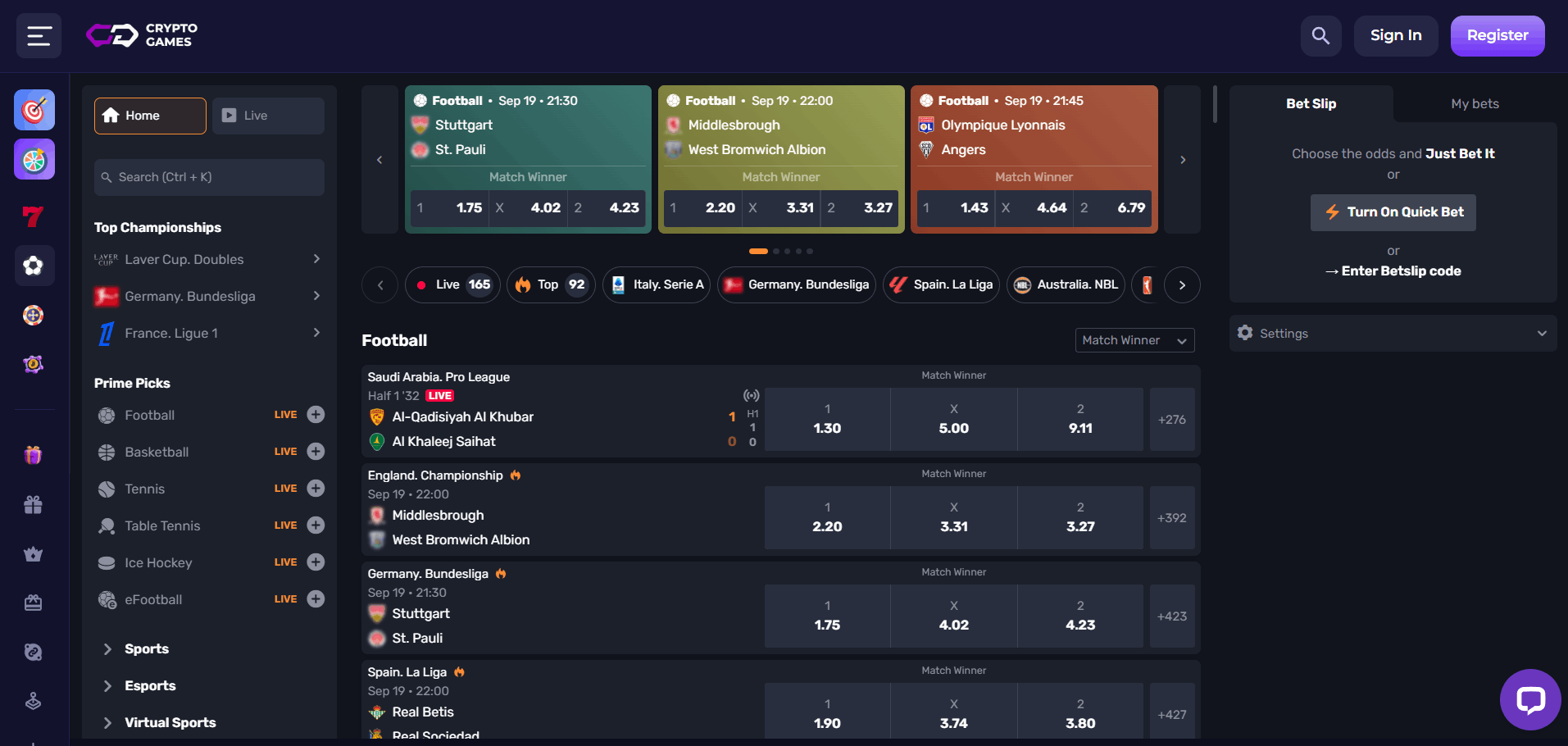
Task: Click the Crypto Games logo
Action: (142, 35)
